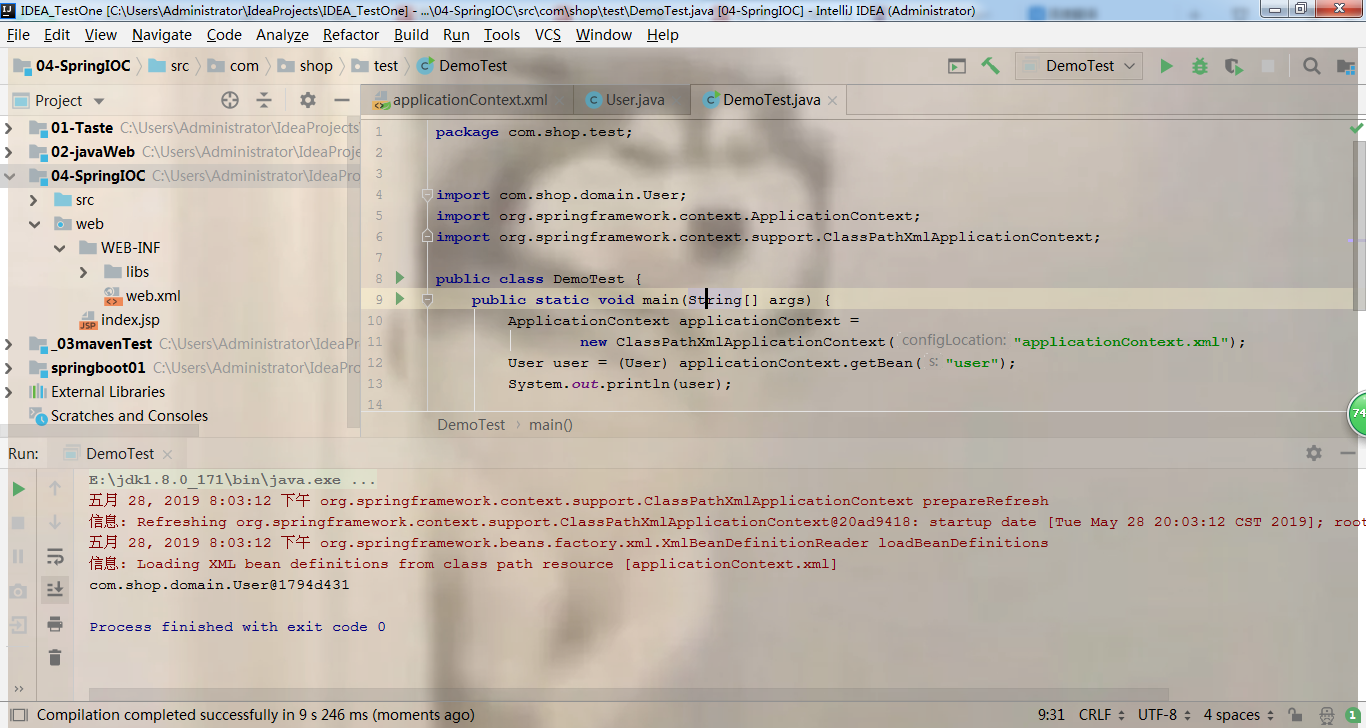The width and height of the screenshot is (1366, 728).
Task: Debug DemoTest with the bug icon
Action: tap(1199, 65)
